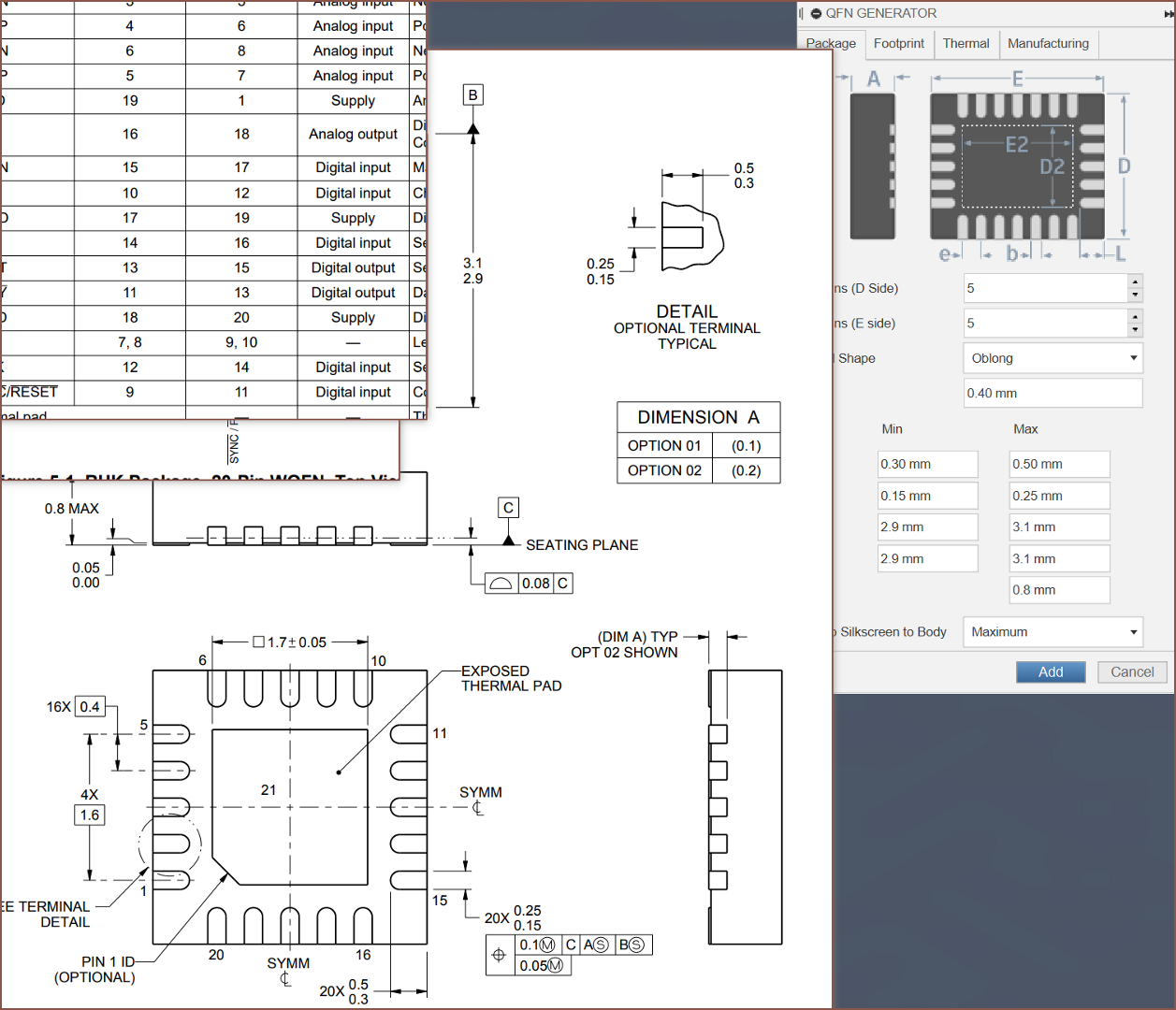
Task: Expand the Silkscreen to Body Maximum dropdown
Action: [1053, 632]
